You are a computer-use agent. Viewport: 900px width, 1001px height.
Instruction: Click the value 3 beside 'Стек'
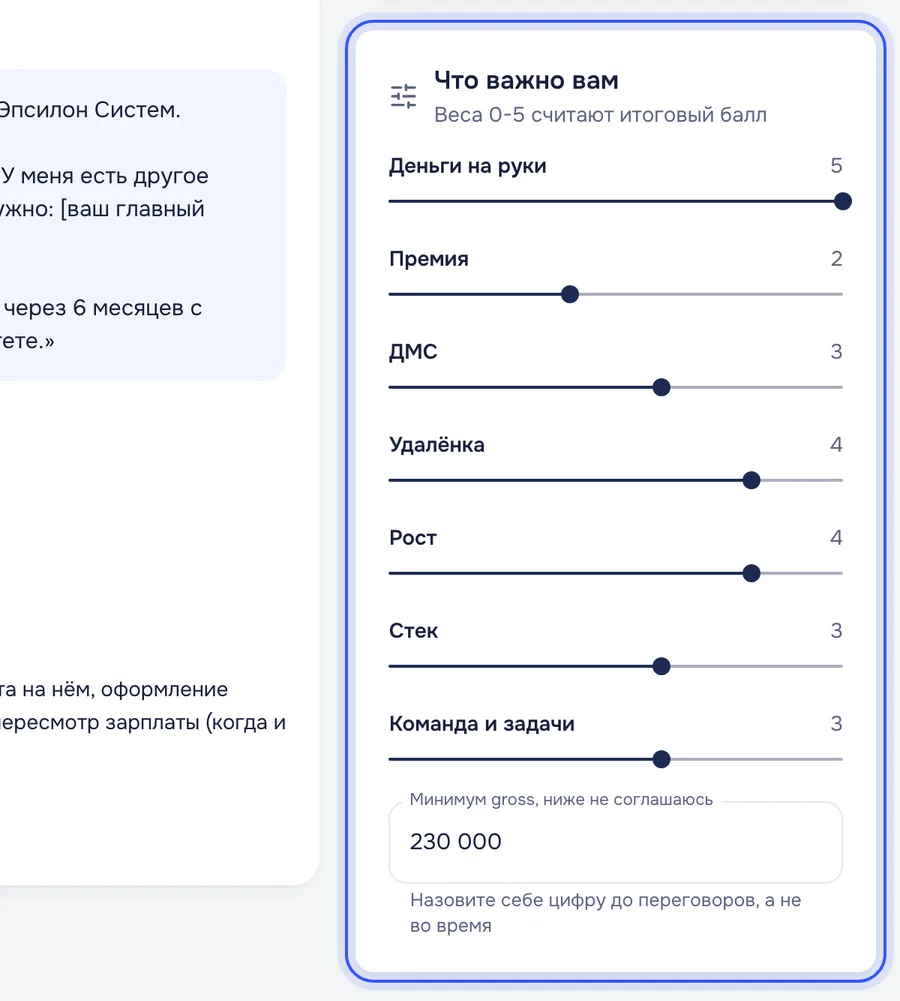(836, 631)
